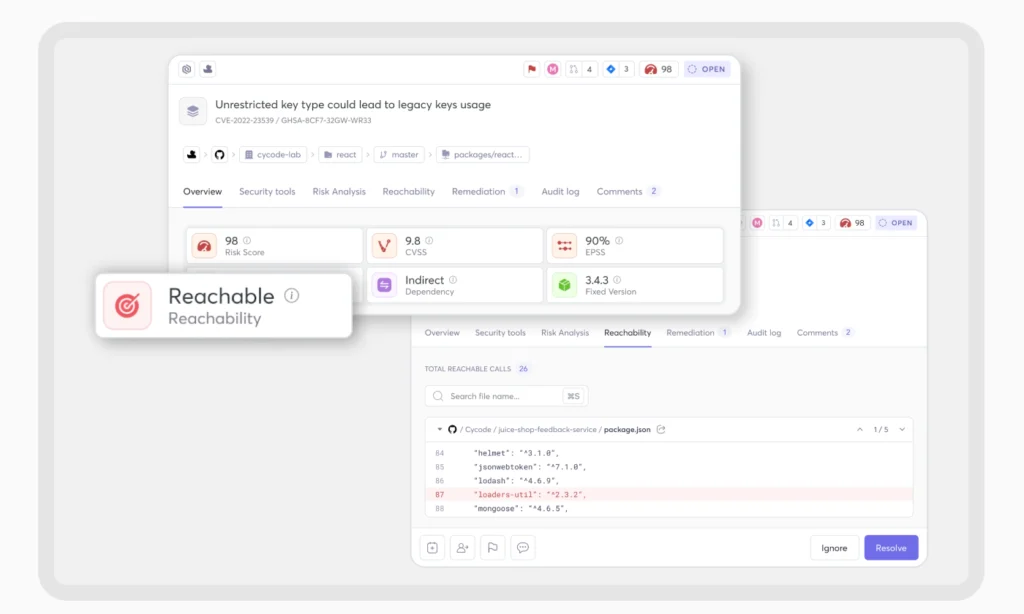This screenshot has width=1024, height=614.
Task: Click info icon next to Reachable label
Action: pyautogui.click(x=292, y=295)
